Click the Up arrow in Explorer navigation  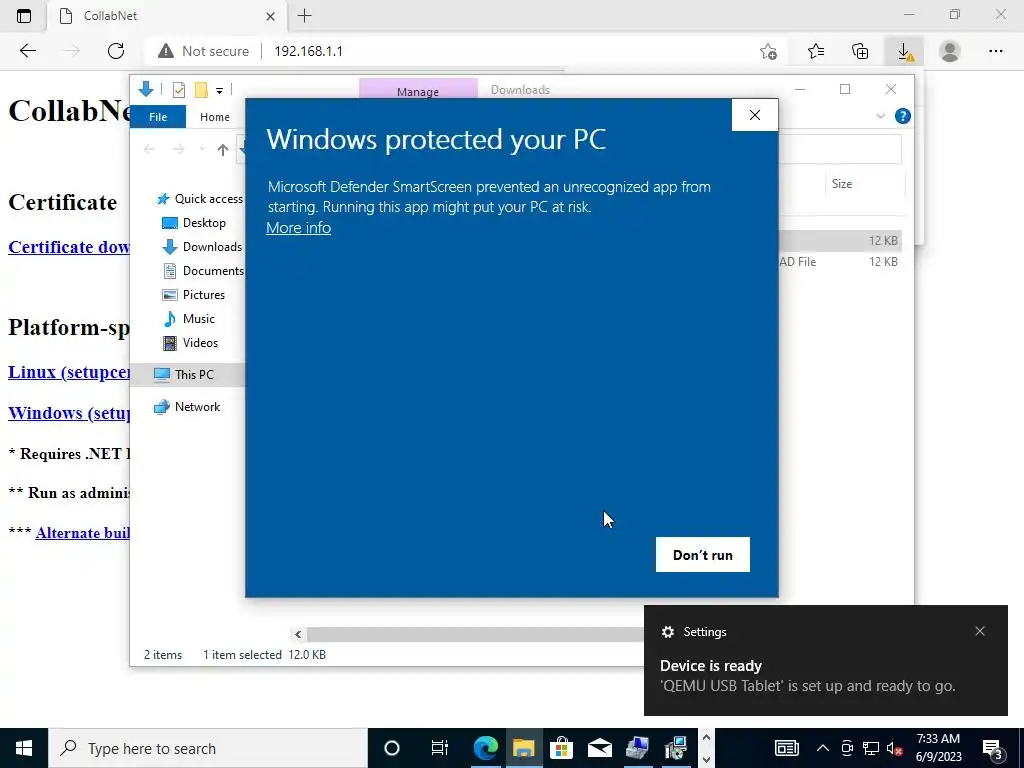point(223,150)
